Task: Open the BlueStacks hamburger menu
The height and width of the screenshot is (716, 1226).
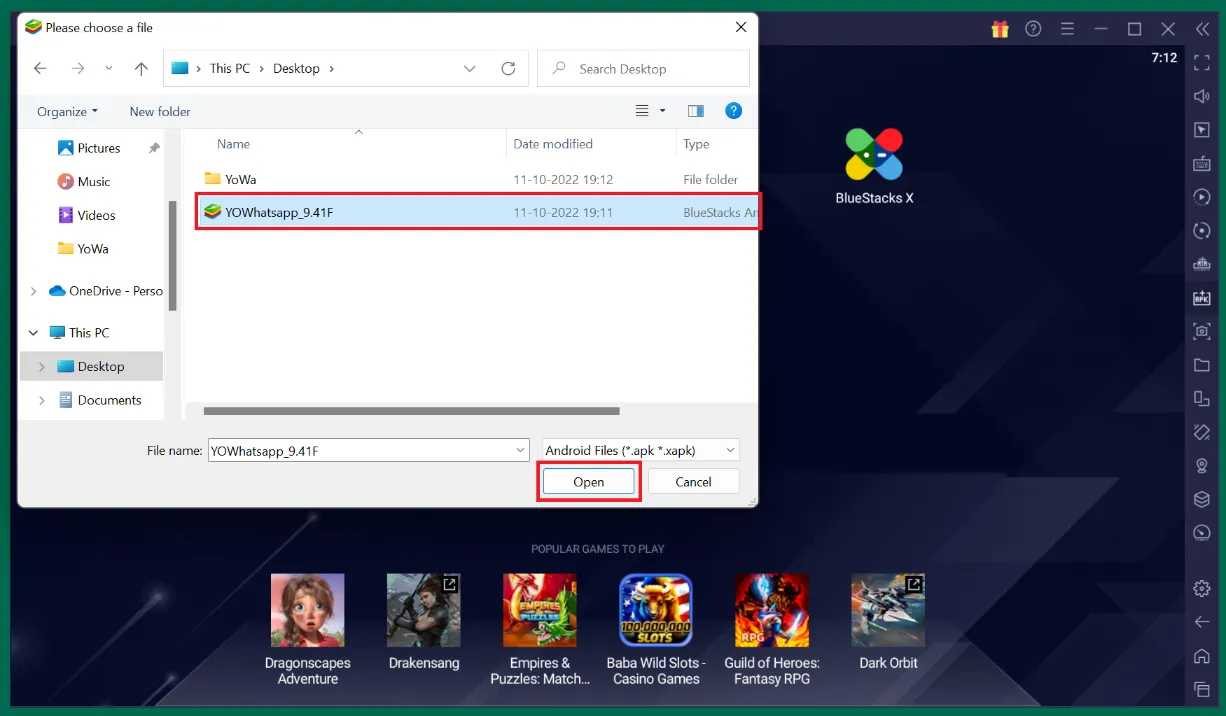Action: coord(1067,29)
